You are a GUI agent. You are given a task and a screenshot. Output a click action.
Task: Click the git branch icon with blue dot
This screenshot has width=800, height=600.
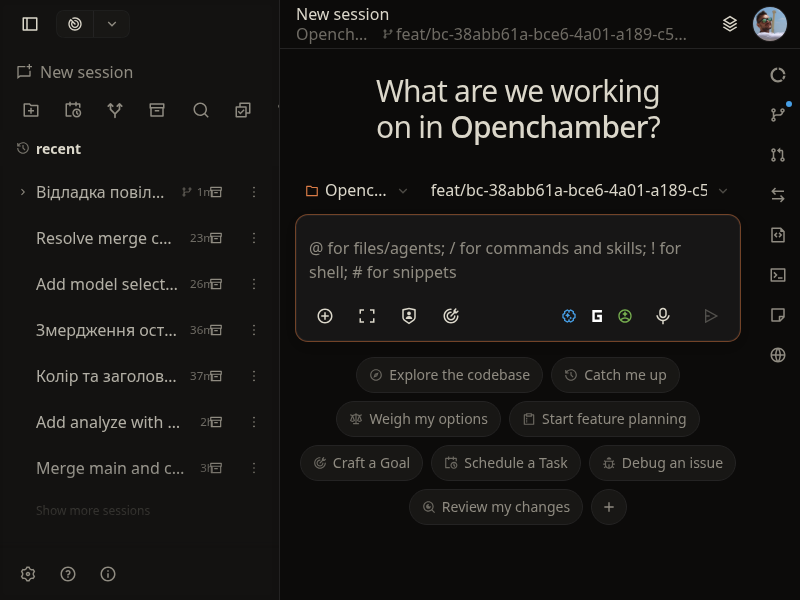coord(778,115)
